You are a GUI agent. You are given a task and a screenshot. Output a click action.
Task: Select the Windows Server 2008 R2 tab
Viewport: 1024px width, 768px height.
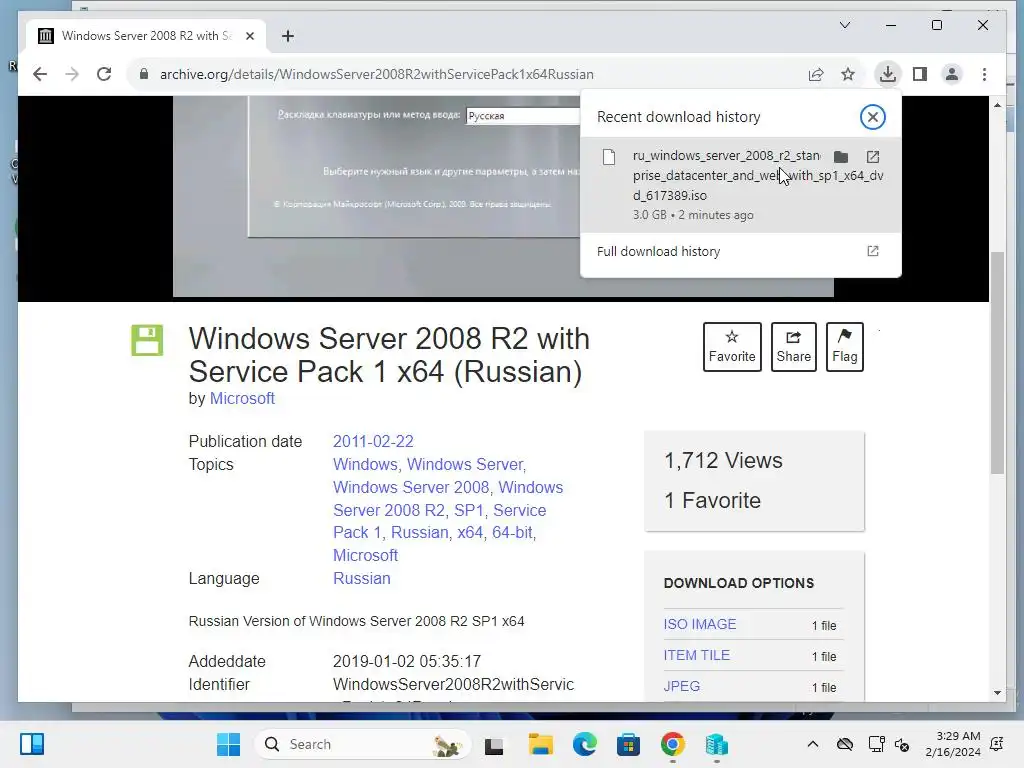(x=146, y=36)
